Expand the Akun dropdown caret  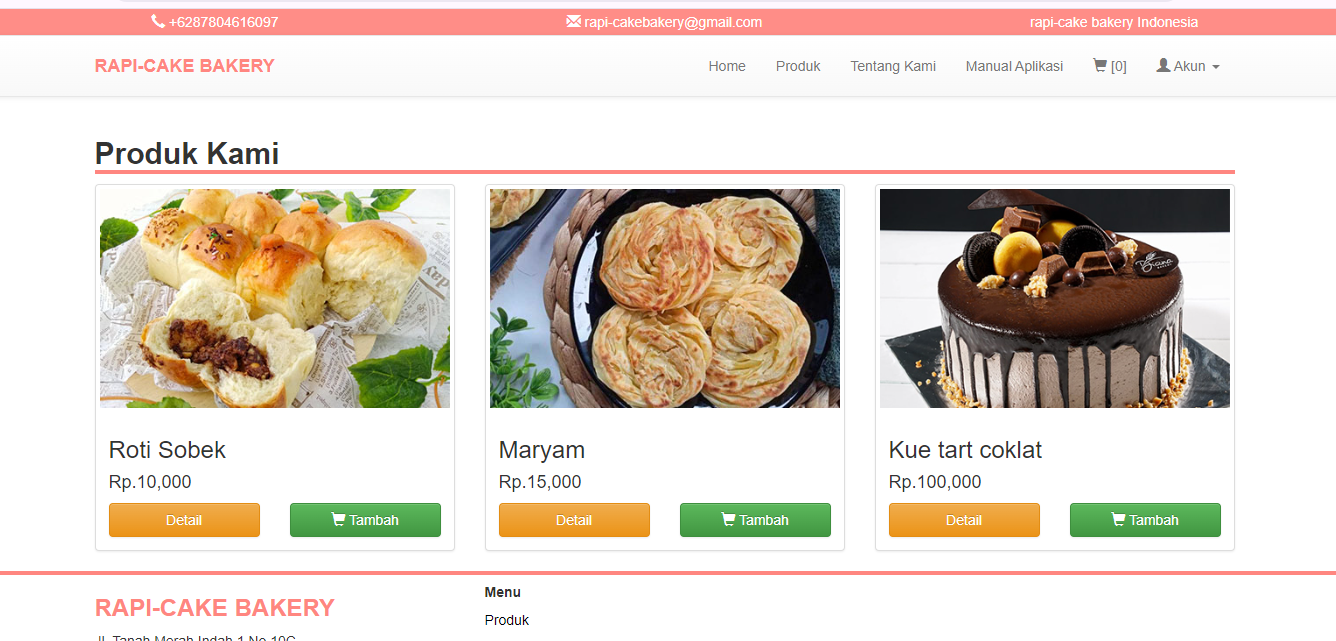click(x=1215, y=67)
